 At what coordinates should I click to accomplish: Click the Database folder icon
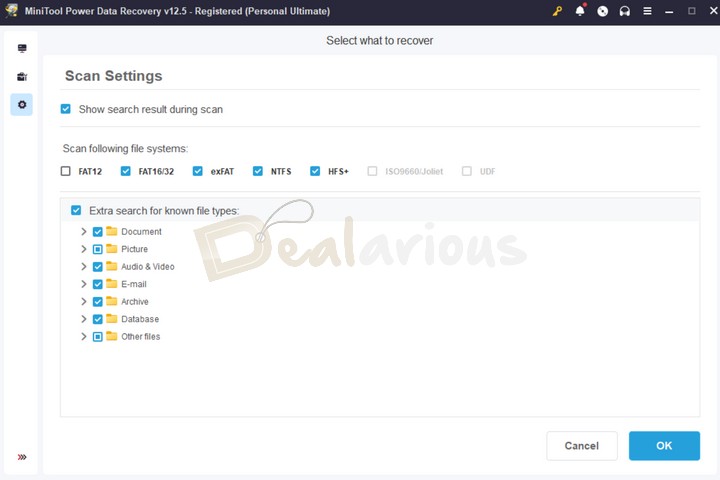click(112, 318)
